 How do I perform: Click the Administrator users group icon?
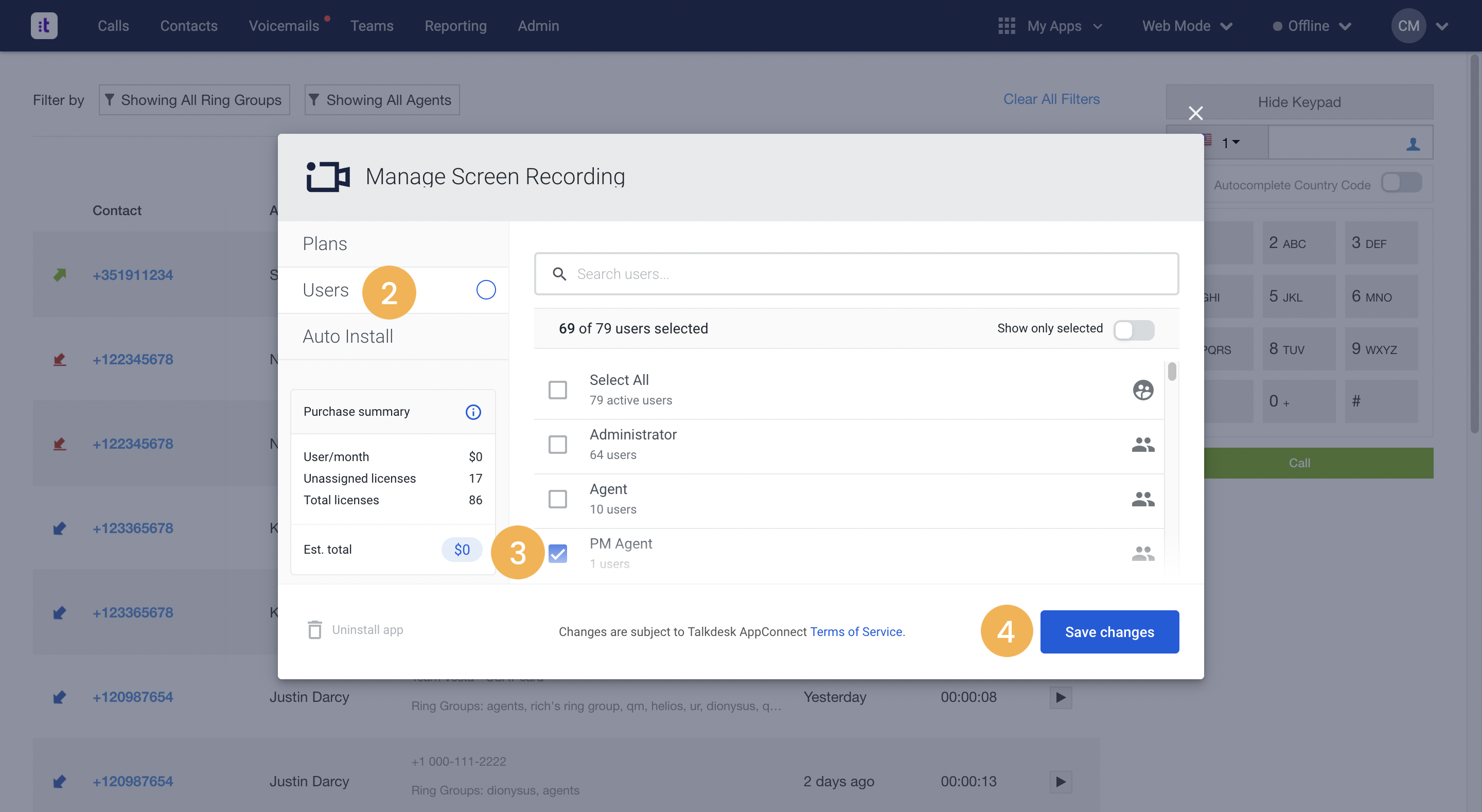pyautogui.click(x=1142, y=444)
